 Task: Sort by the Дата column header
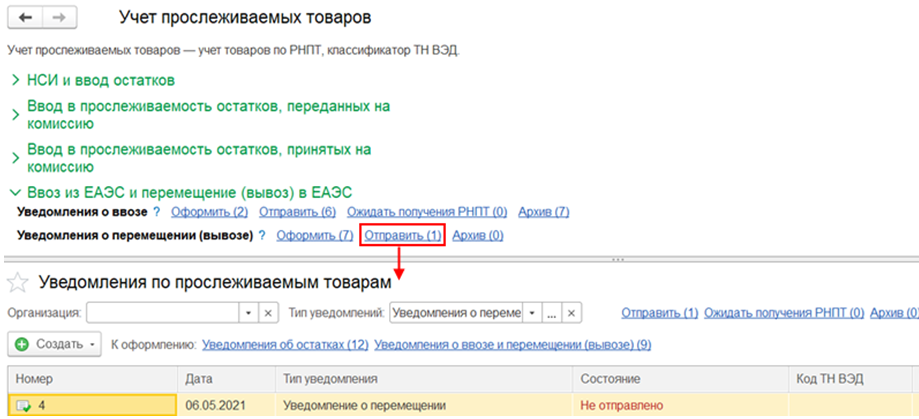pos(226,379)
